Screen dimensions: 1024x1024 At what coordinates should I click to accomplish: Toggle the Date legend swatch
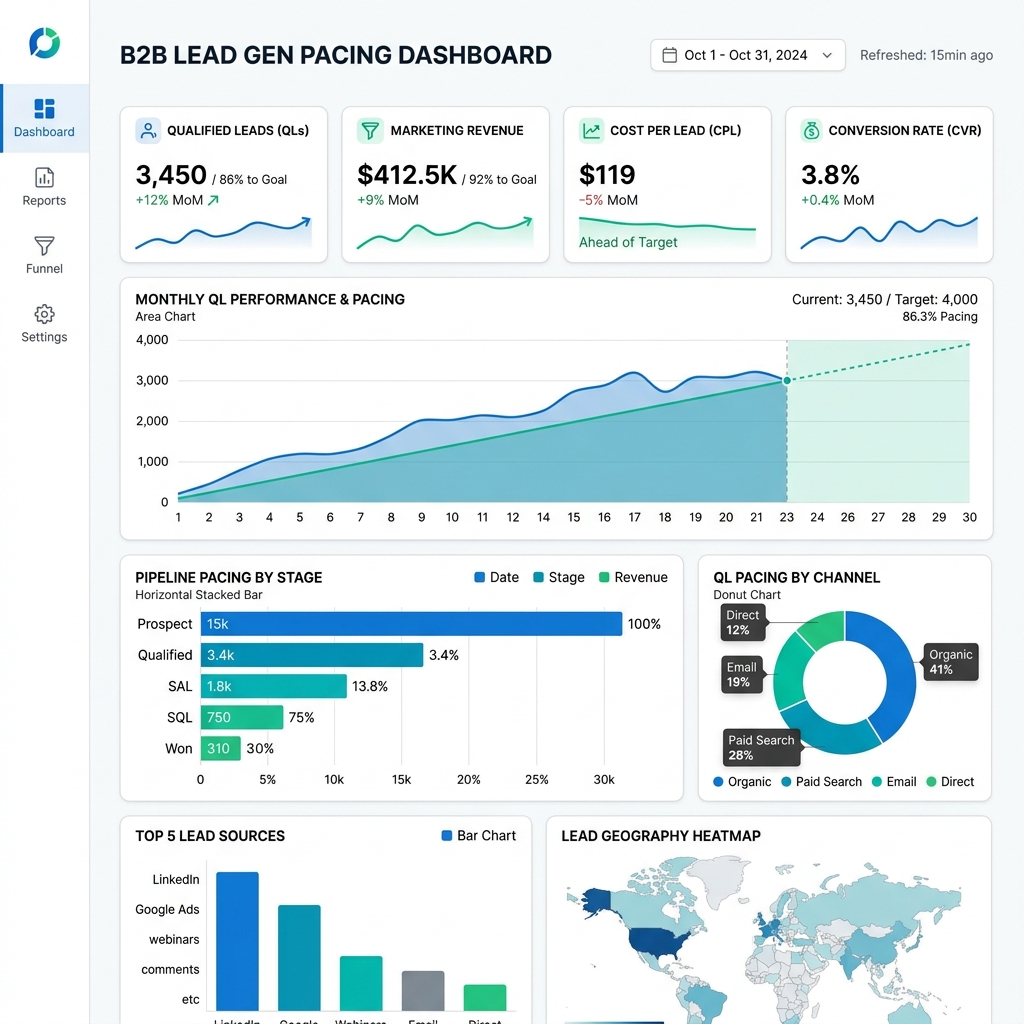pos(479,577)
